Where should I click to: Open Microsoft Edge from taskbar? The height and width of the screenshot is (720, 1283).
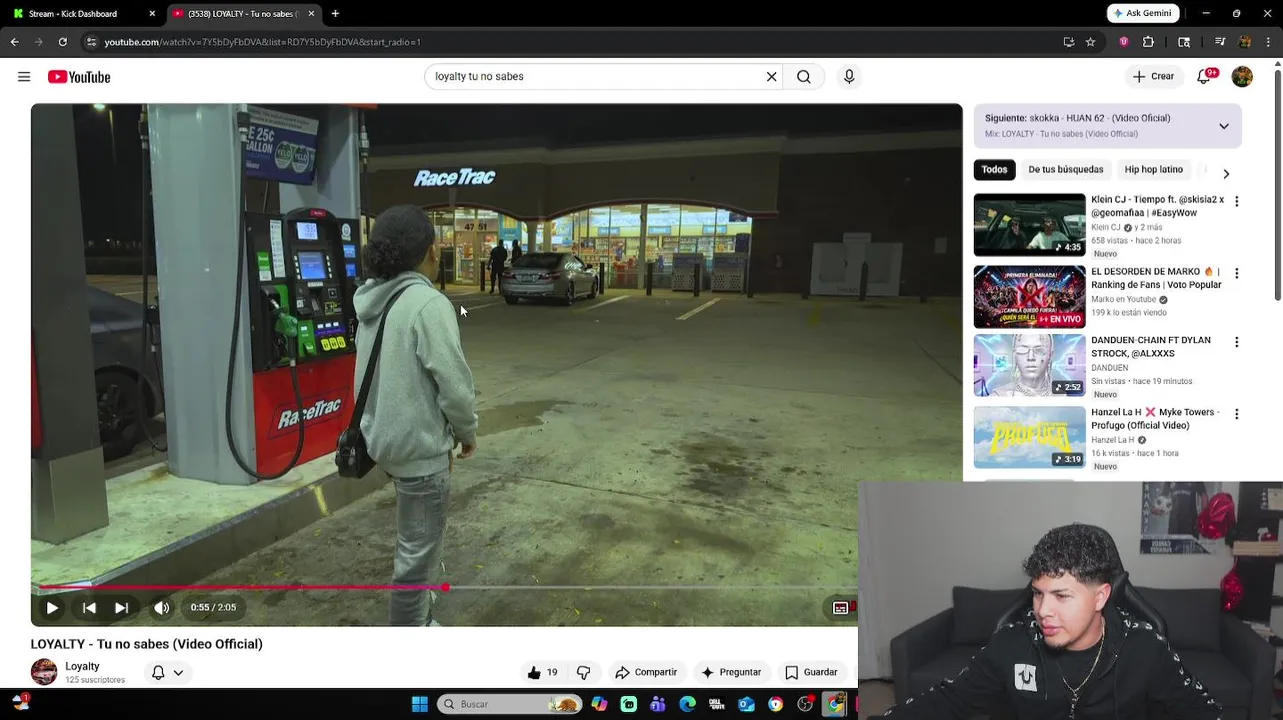pyautogui.click(x=688, y=704)
